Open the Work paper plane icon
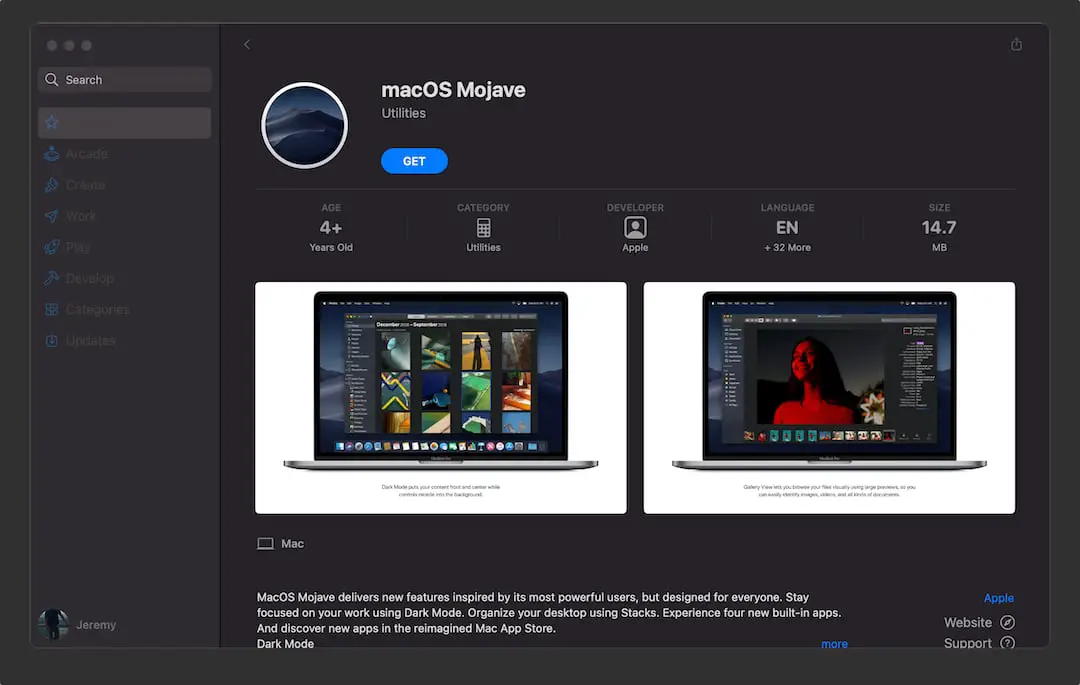Viewport: 1080px width, 685px height. pos(52,216)
